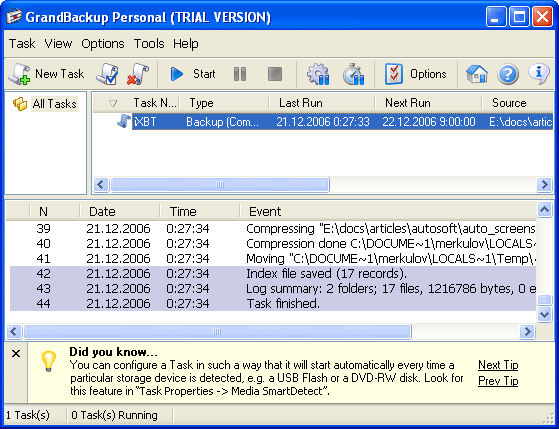
Task: Click the info speech bubble icon
Action: 539,73
